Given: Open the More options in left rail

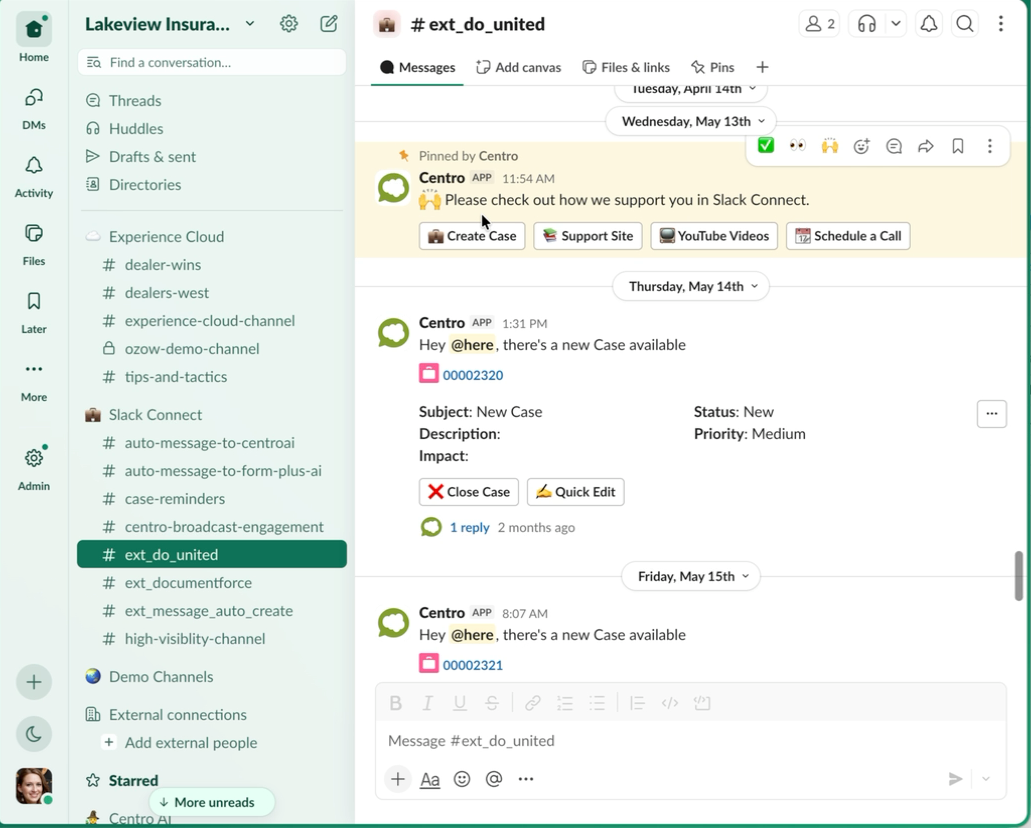Looking at the screenshot, I should (x=34, y=380).
